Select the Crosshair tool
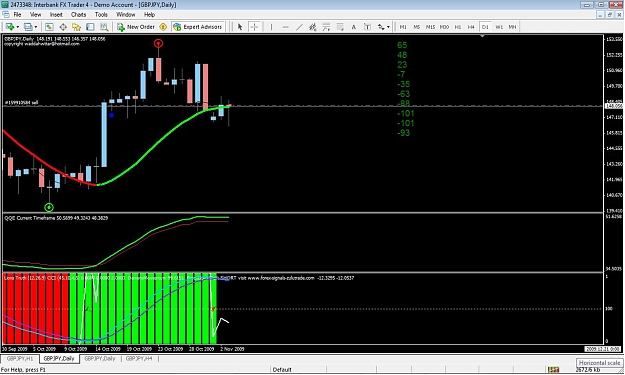This screenshot has height=375, width=625. tap(254, 27)
